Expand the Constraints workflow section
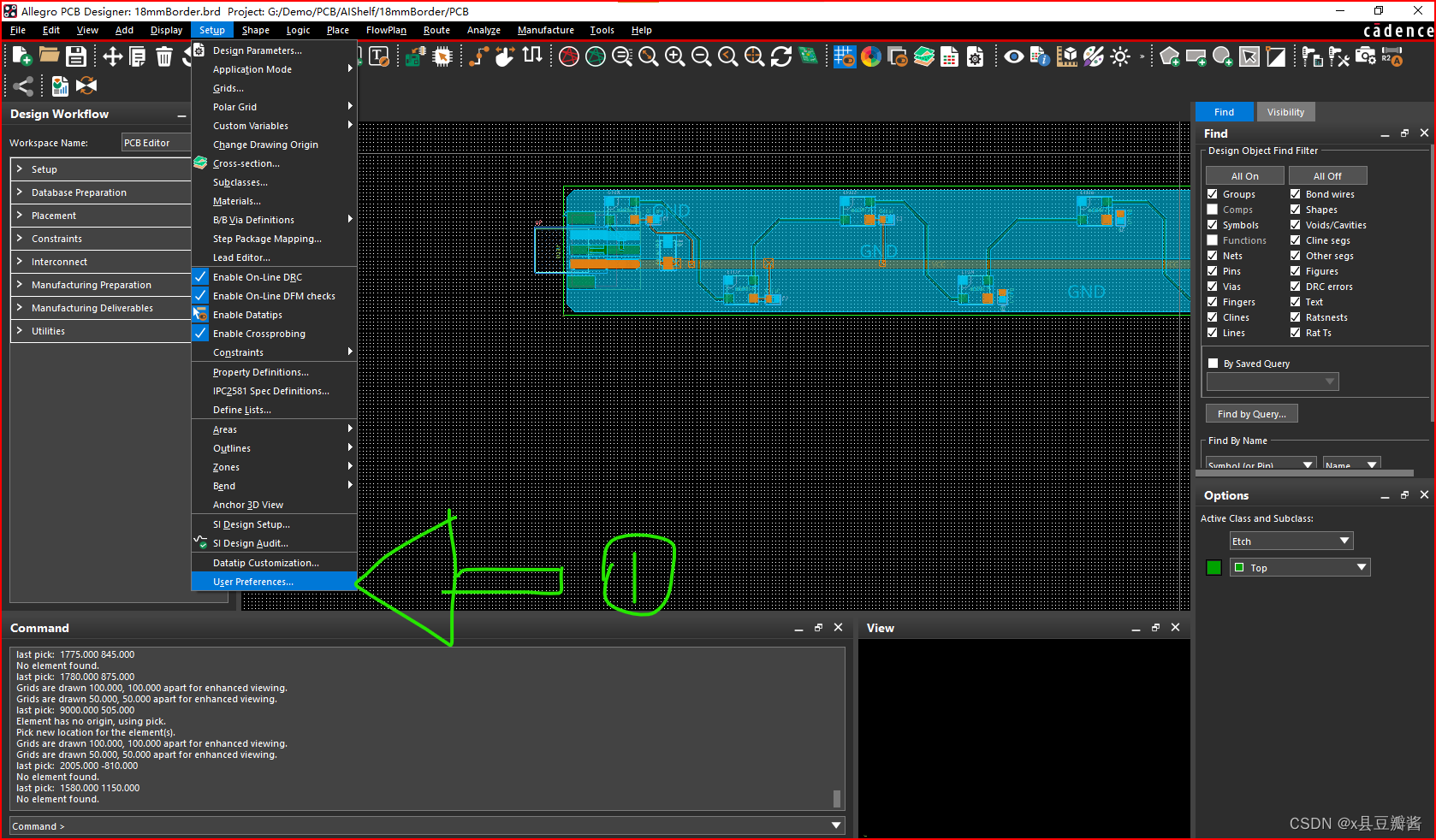This screenshot has height=840, width=1436. click(x=20, y=239)
